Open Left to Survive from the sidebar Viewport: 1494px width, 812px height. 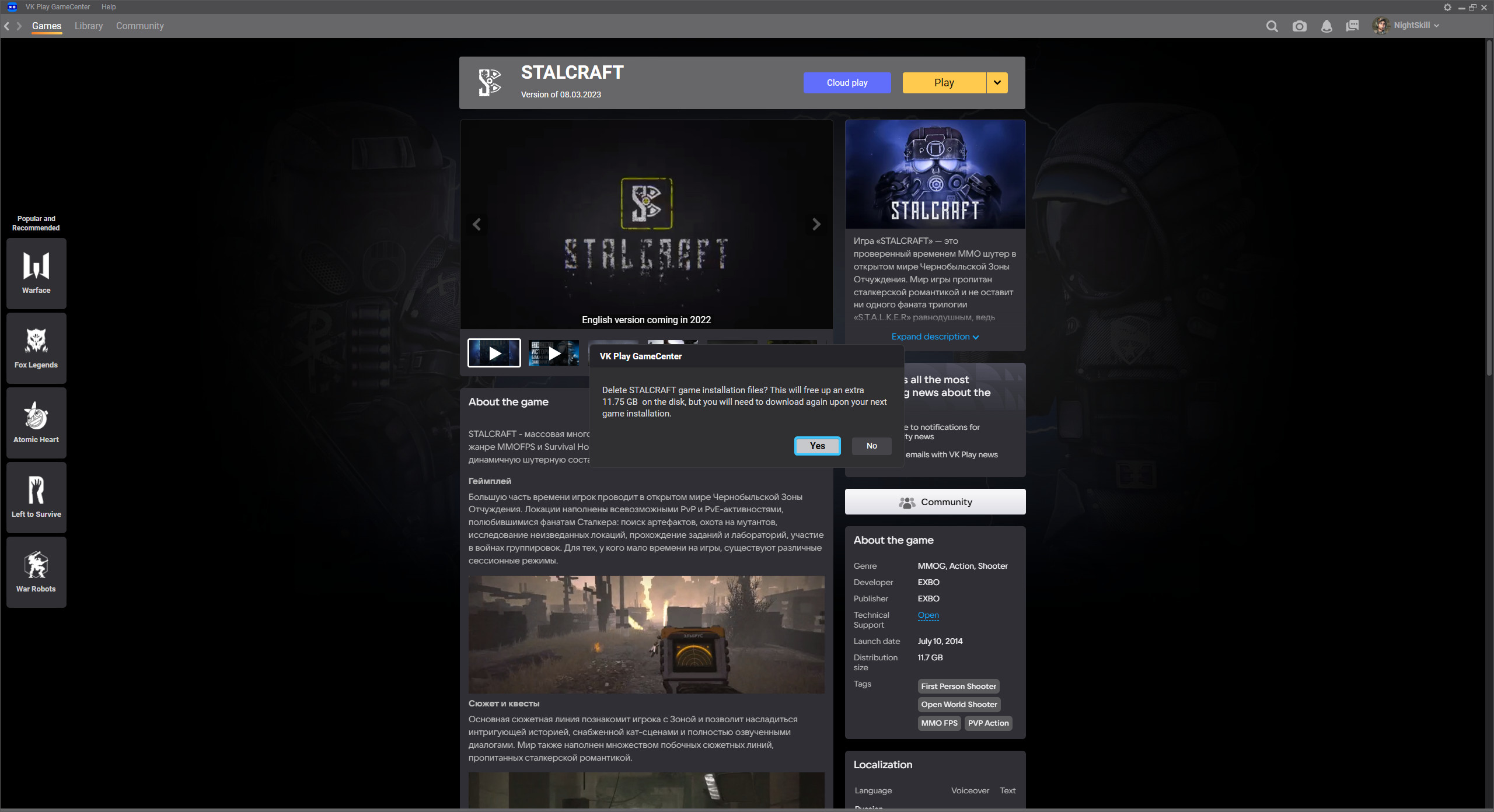click(36, 497)
